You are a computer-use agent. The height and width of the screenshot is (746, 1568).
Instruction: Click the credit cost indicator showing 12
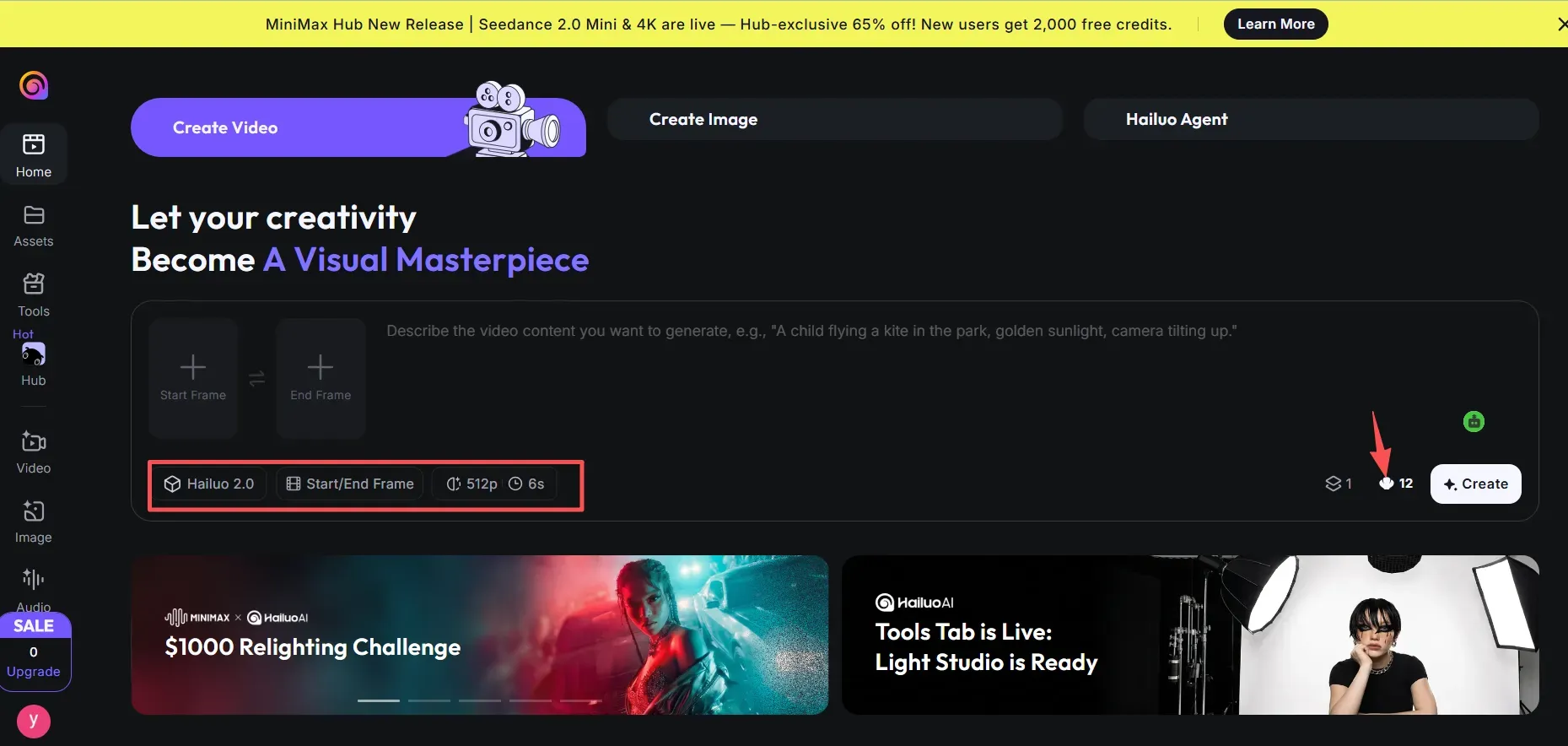(1396, 484)
